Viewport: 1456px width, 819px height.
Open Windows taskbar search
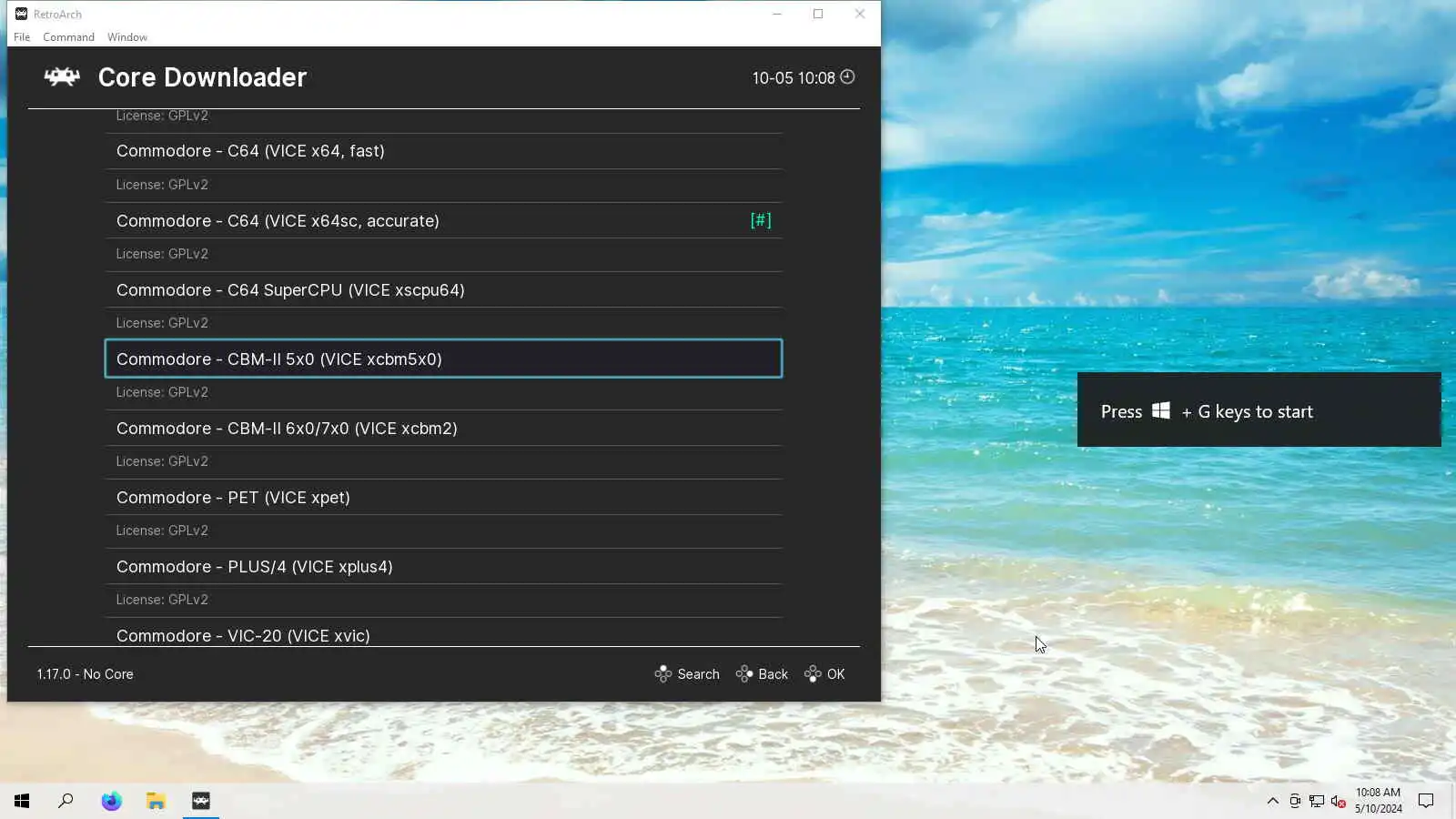(66, 801)
